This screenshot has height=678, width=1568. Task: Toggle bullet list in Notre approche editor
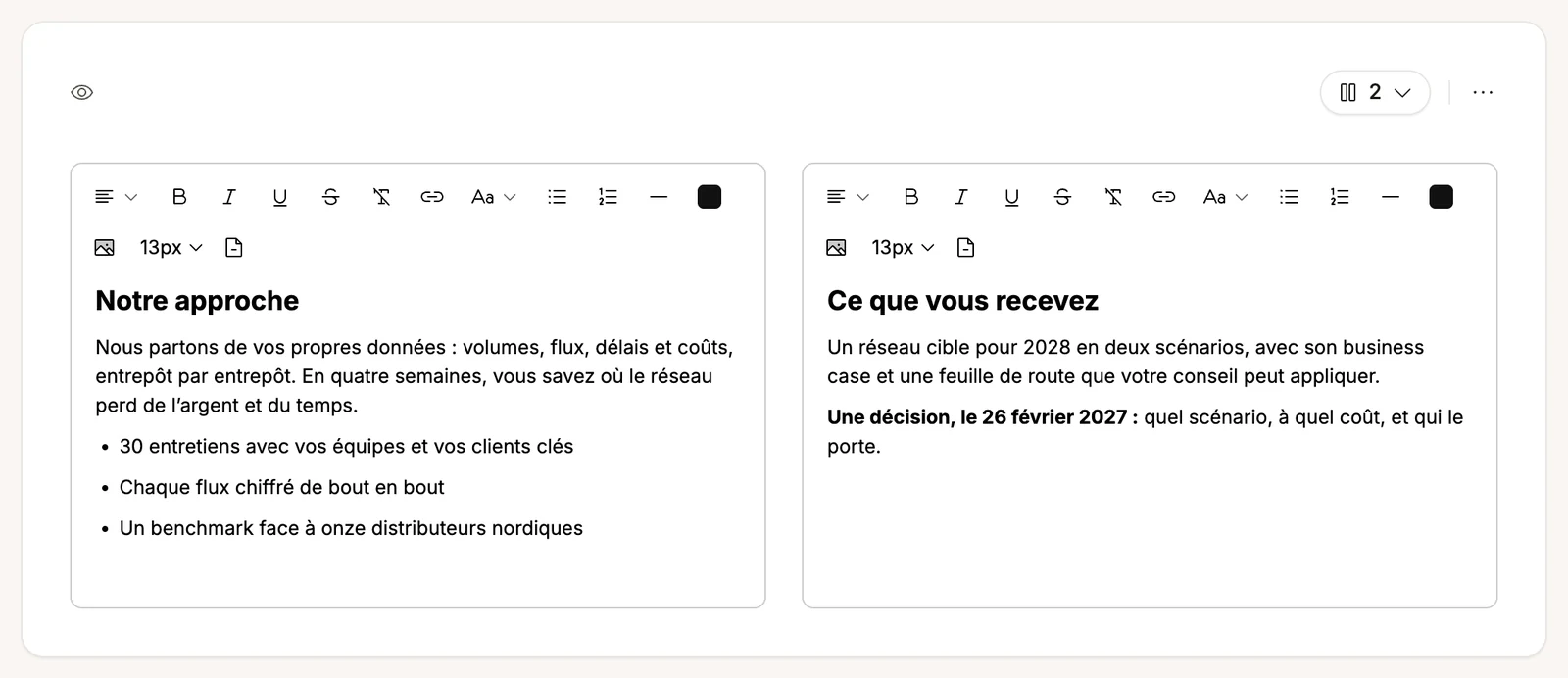pos(558,197)
